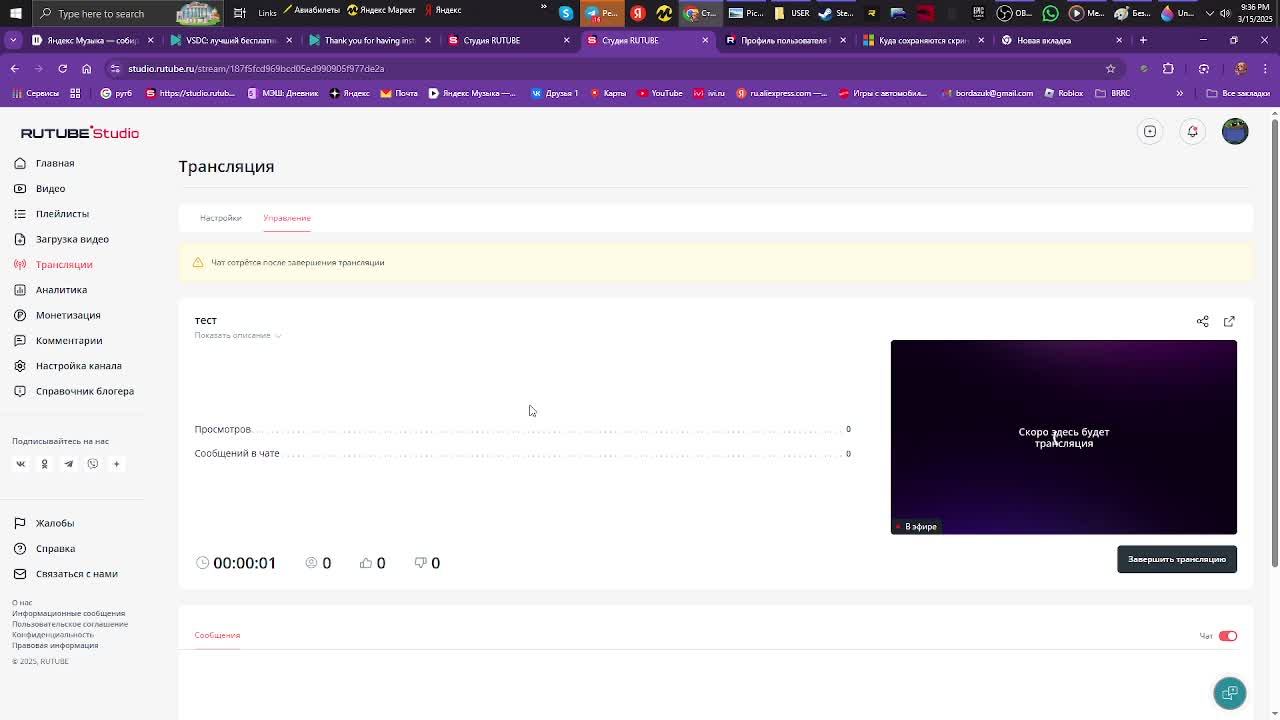The height and width of the screenshot is (720, 1280).
Task: Open Информационные сообщения footer link
Action: pyautogui.click(x=68, y=613)
